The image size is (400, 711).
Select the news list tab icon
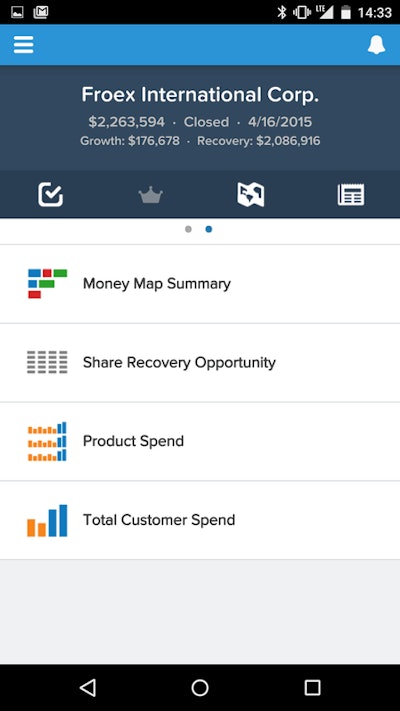click(x=351, y=195)
